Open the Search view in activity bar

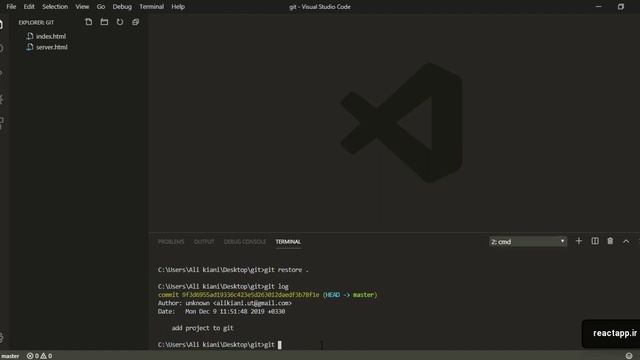[x=2, y=49]
